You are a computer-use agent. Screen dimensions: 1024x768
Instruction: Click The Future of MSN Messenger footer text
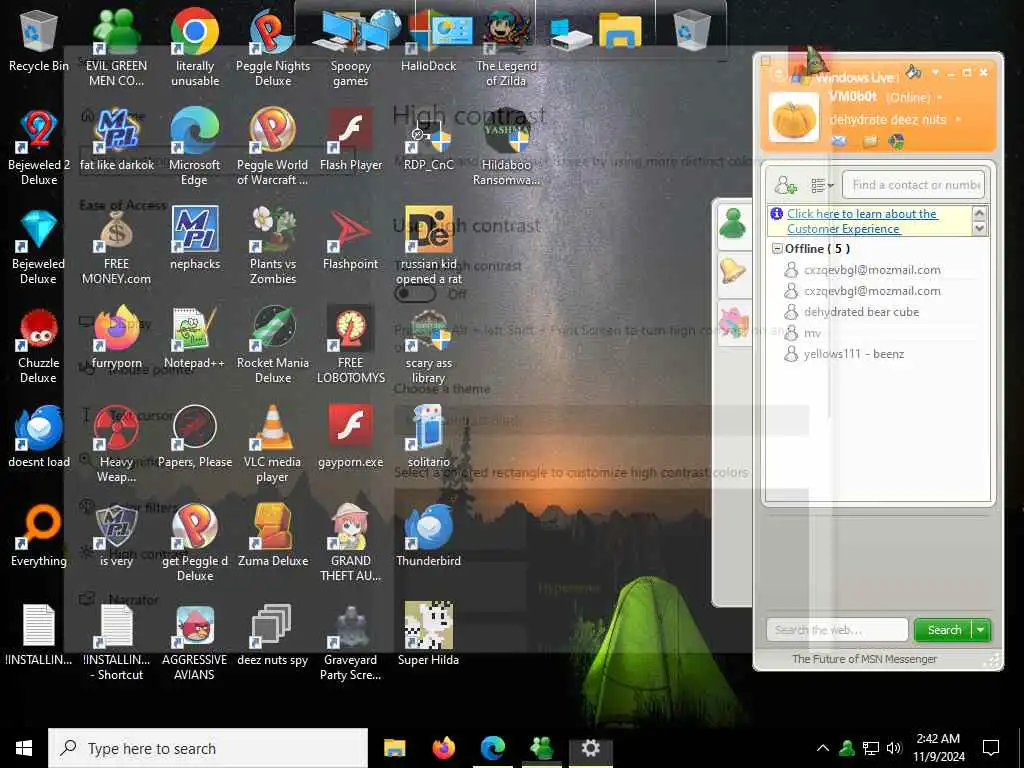[x=864, y=659]
